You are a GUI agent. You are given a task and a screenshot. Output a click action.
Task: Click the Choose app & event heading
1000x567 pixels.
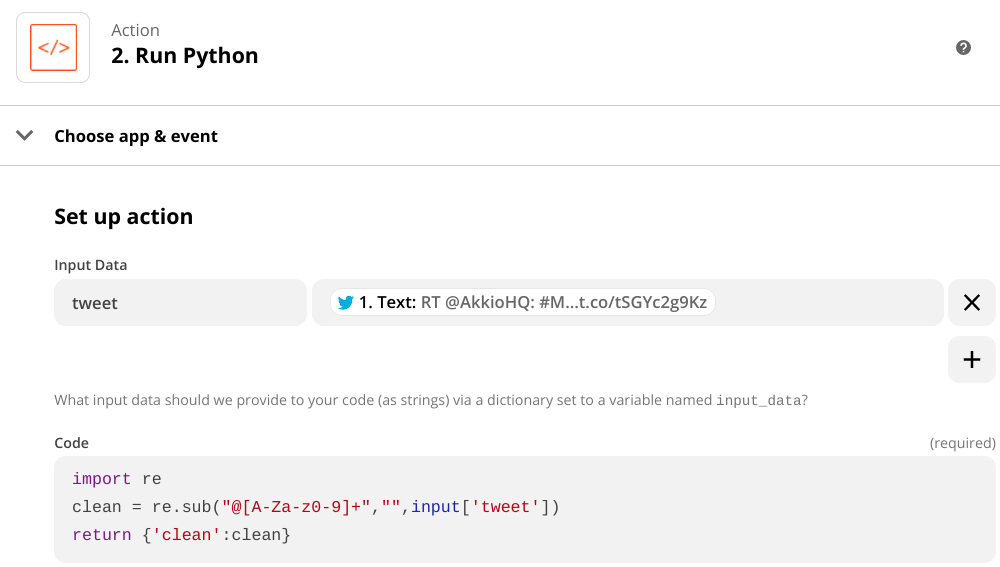click(136, 136)
